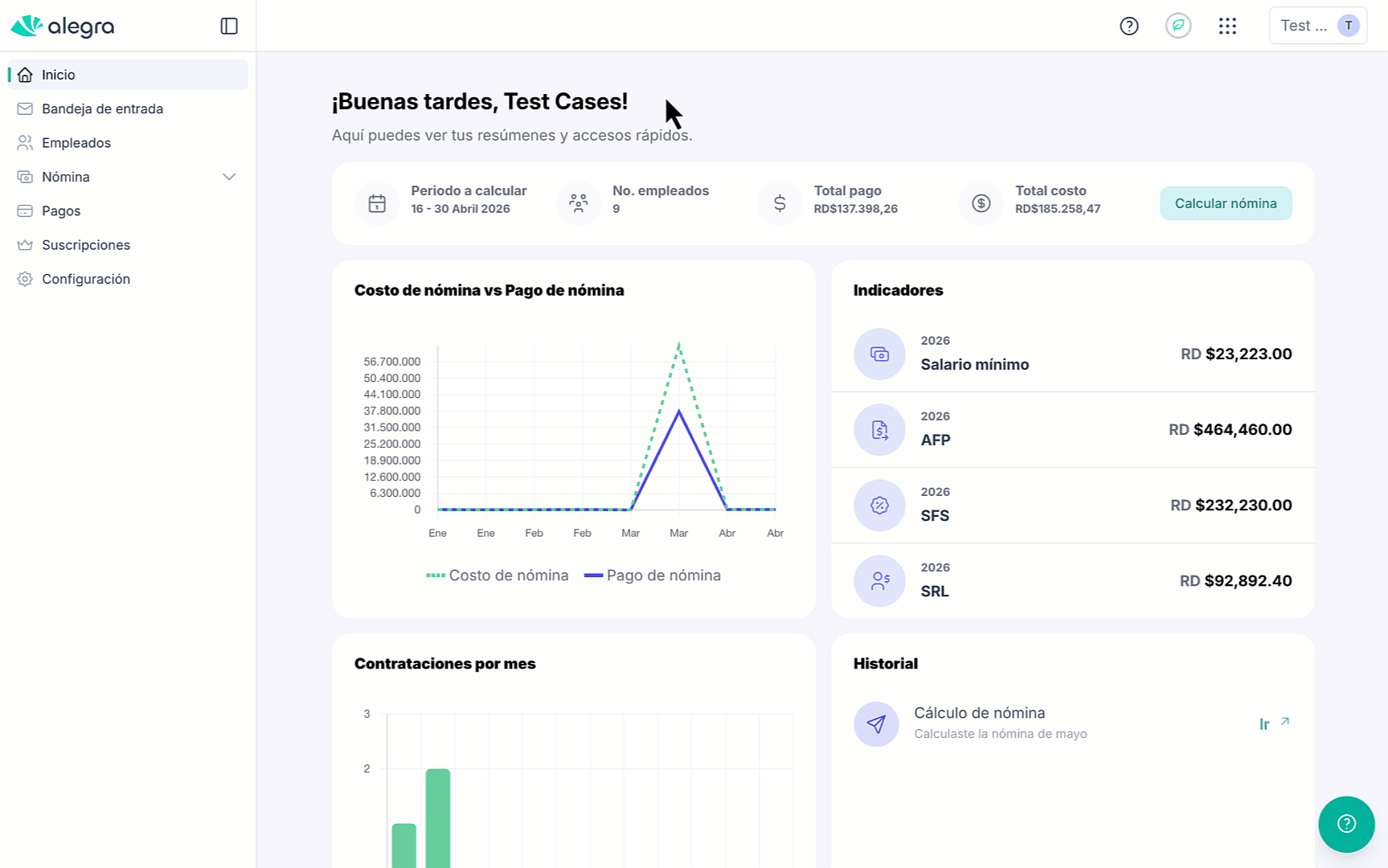Screen dimensions: 1388x868
Task: Click the RD $92,892.40 SRL value
Action: click(x=1236, y=581)
